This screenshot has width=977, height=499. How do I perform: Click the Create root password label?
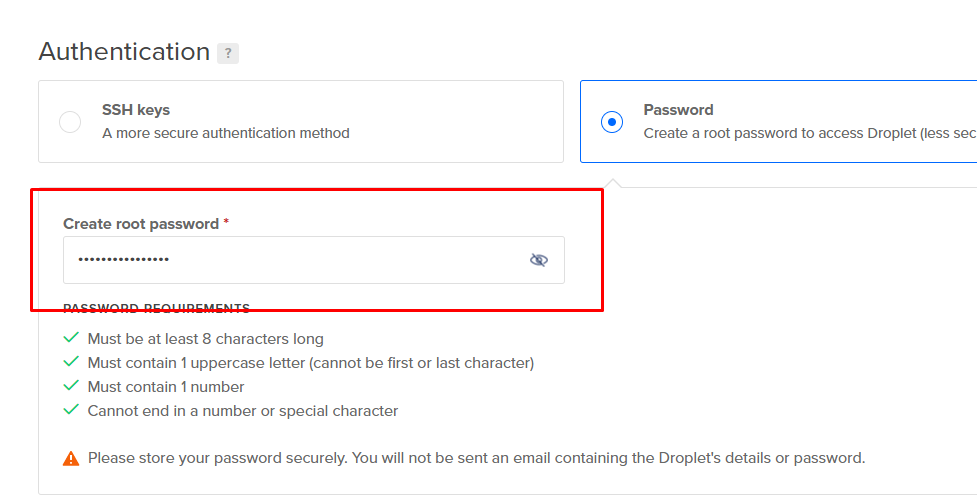coord(141,224)
